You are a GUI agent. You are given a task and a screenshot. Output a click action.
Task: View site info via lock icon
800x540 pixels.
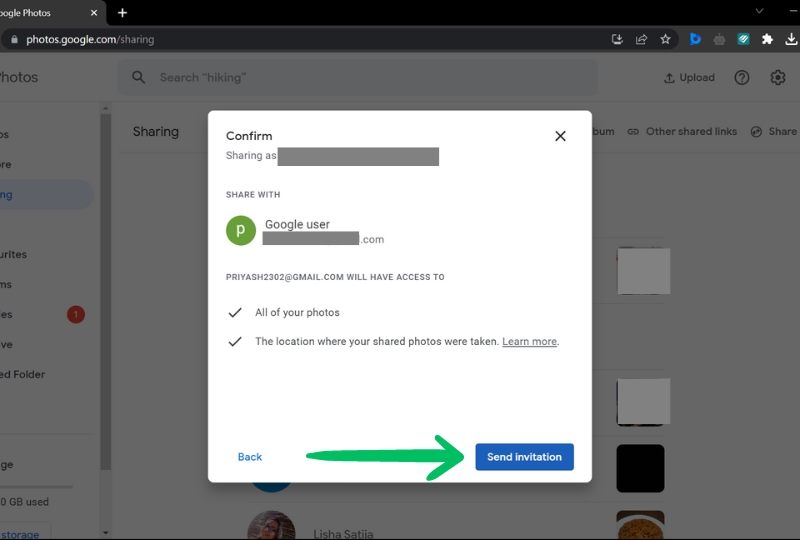(14, 39)
